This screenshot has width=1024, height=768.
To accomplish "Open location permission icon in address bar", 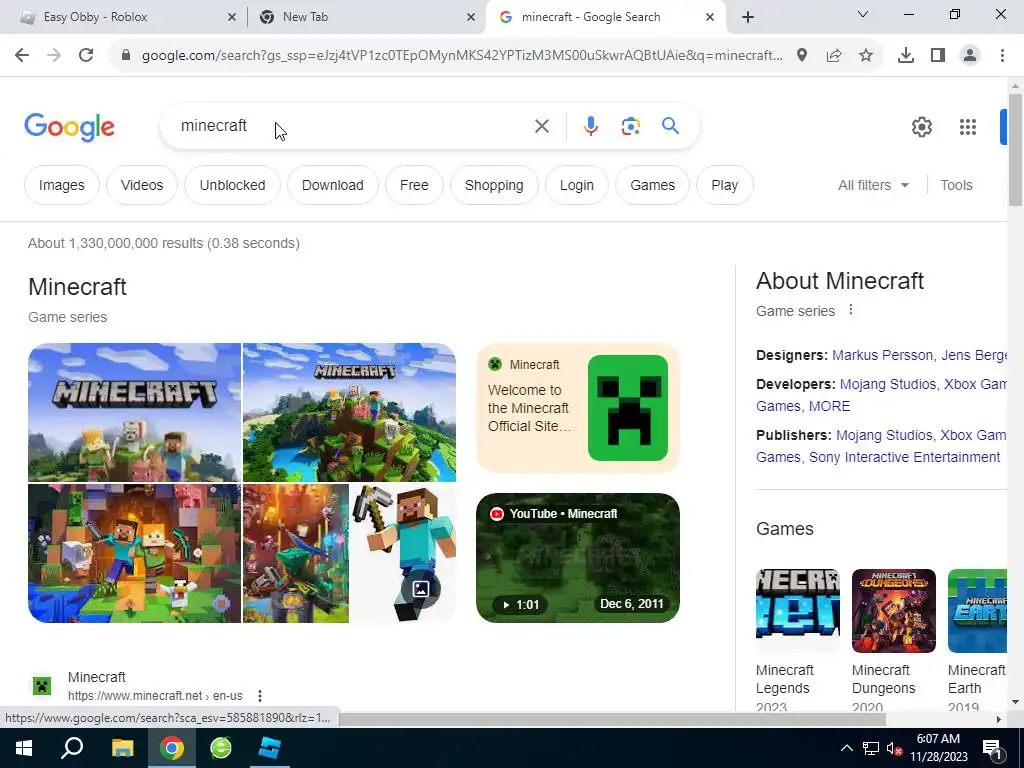I will (802, 56).
